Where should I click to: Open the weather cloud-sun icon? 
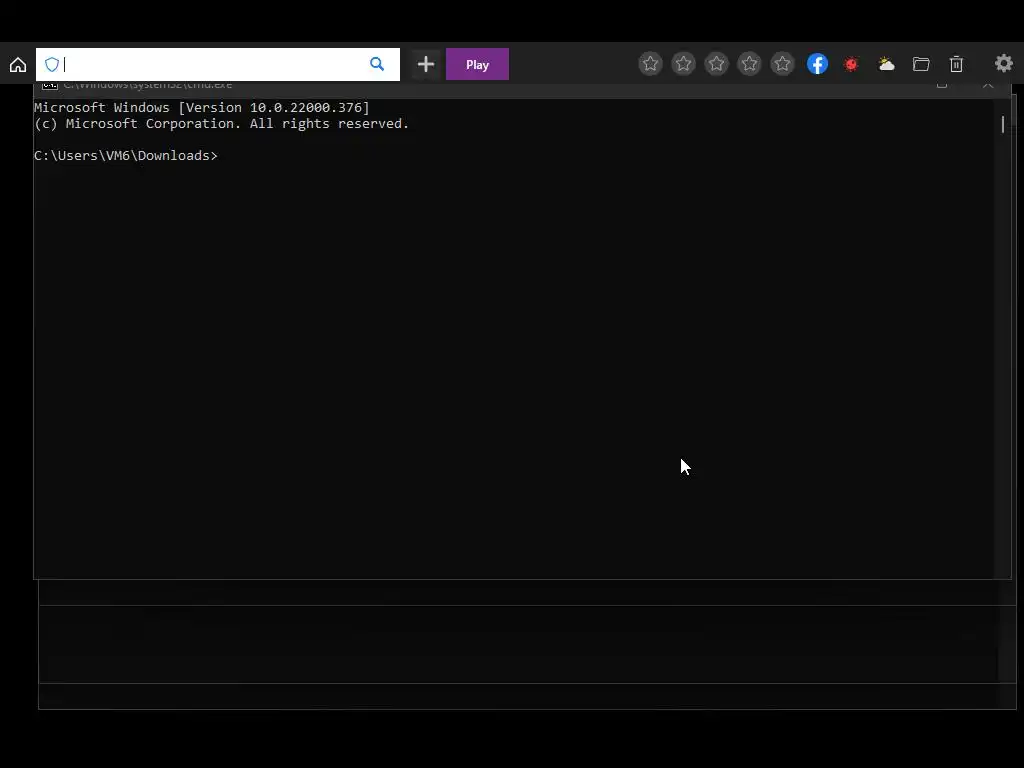[886, 64]
